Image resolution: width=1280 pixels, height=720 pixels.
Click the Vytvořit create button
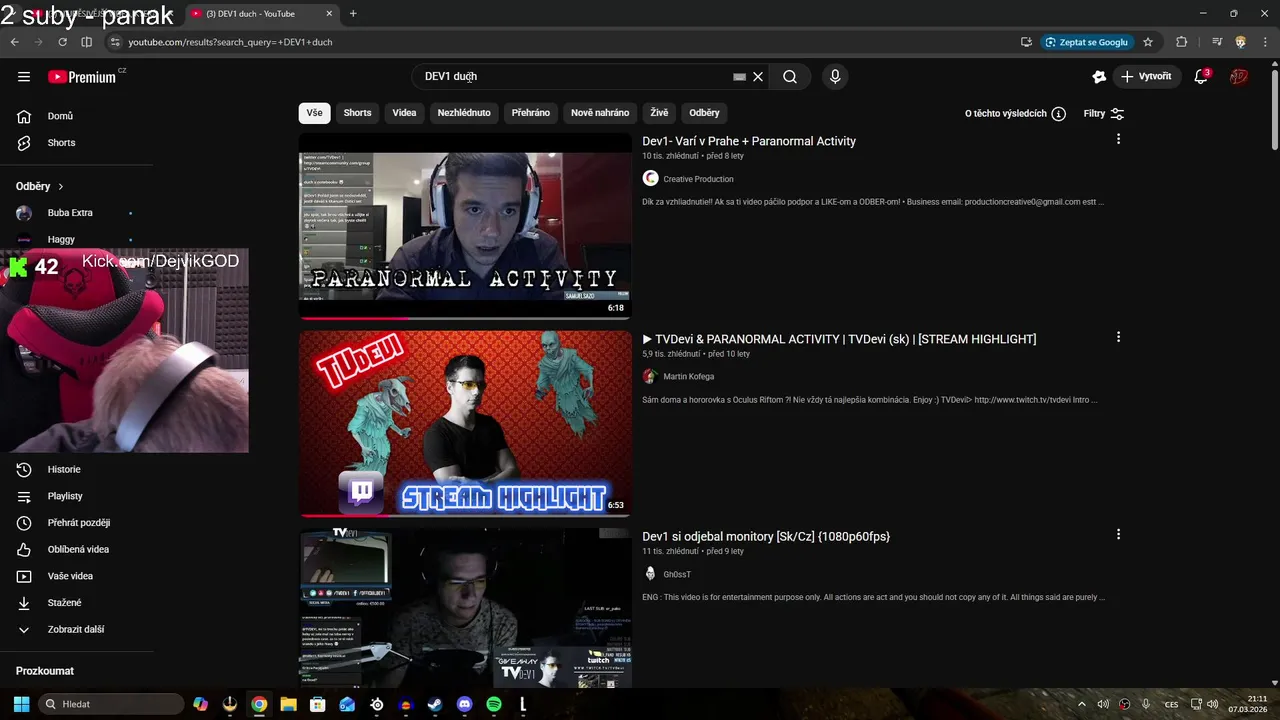(x=1147, y=77)
